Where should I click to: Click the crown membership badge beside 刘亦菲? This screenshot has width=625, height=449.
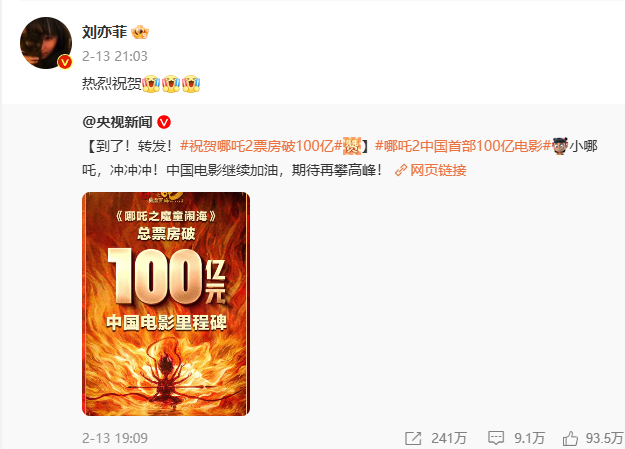140,32
